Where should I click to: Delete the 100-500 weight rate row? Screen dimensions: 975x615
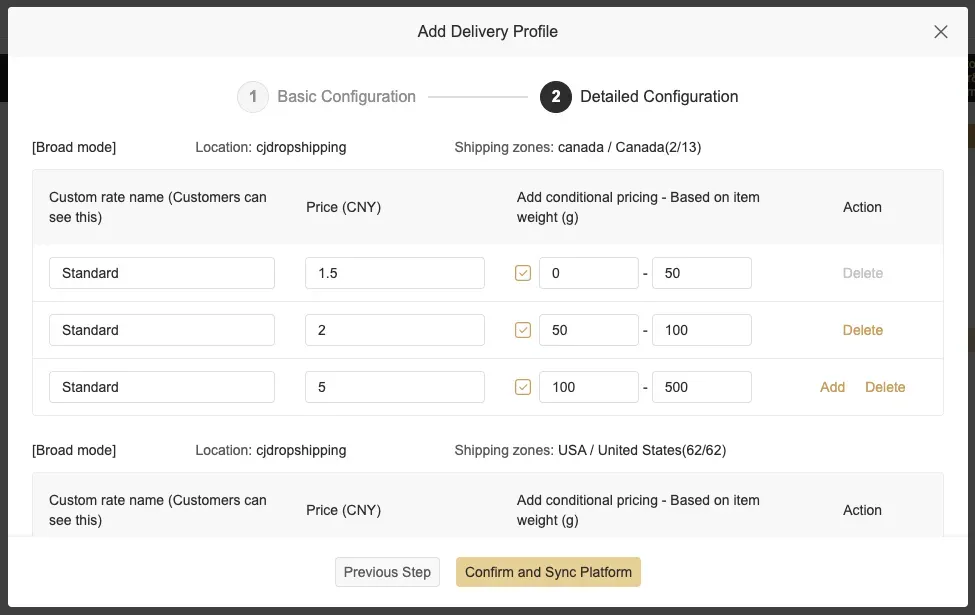point(884,387)
